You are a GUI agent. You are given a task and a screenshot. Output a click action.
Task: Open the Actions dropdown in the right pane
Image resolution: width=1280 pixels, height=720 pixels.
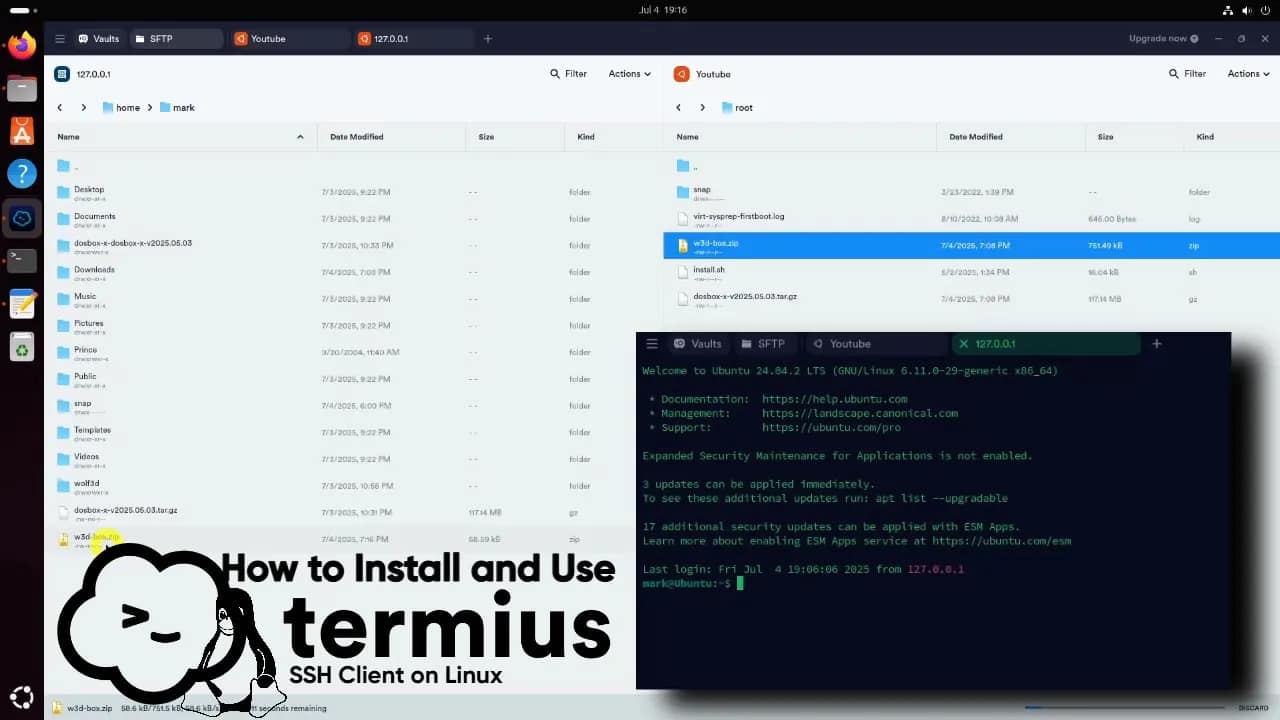(x=1247, y=73)
